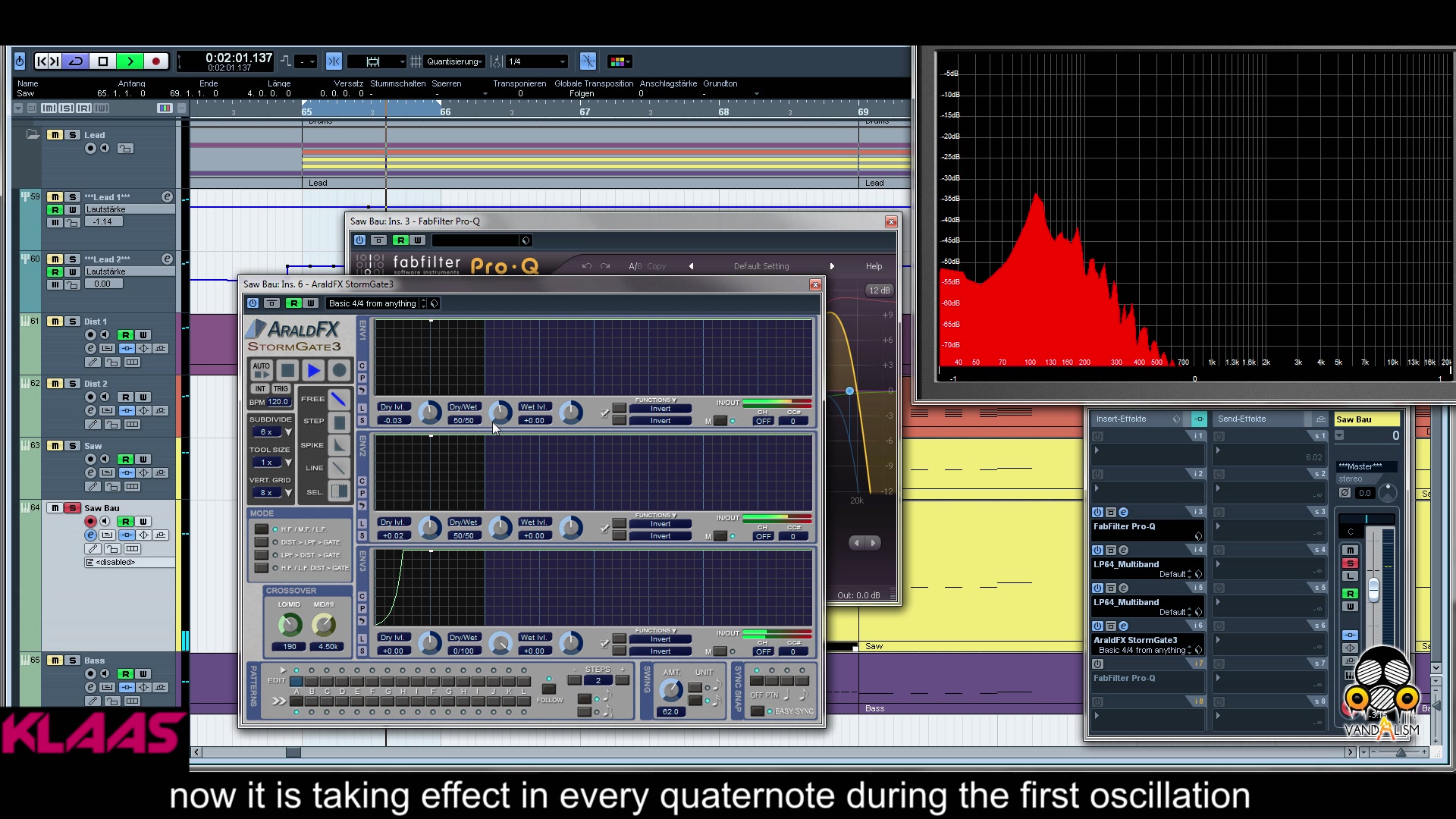Click the ***Master*** output routing field

[1367, 466]
